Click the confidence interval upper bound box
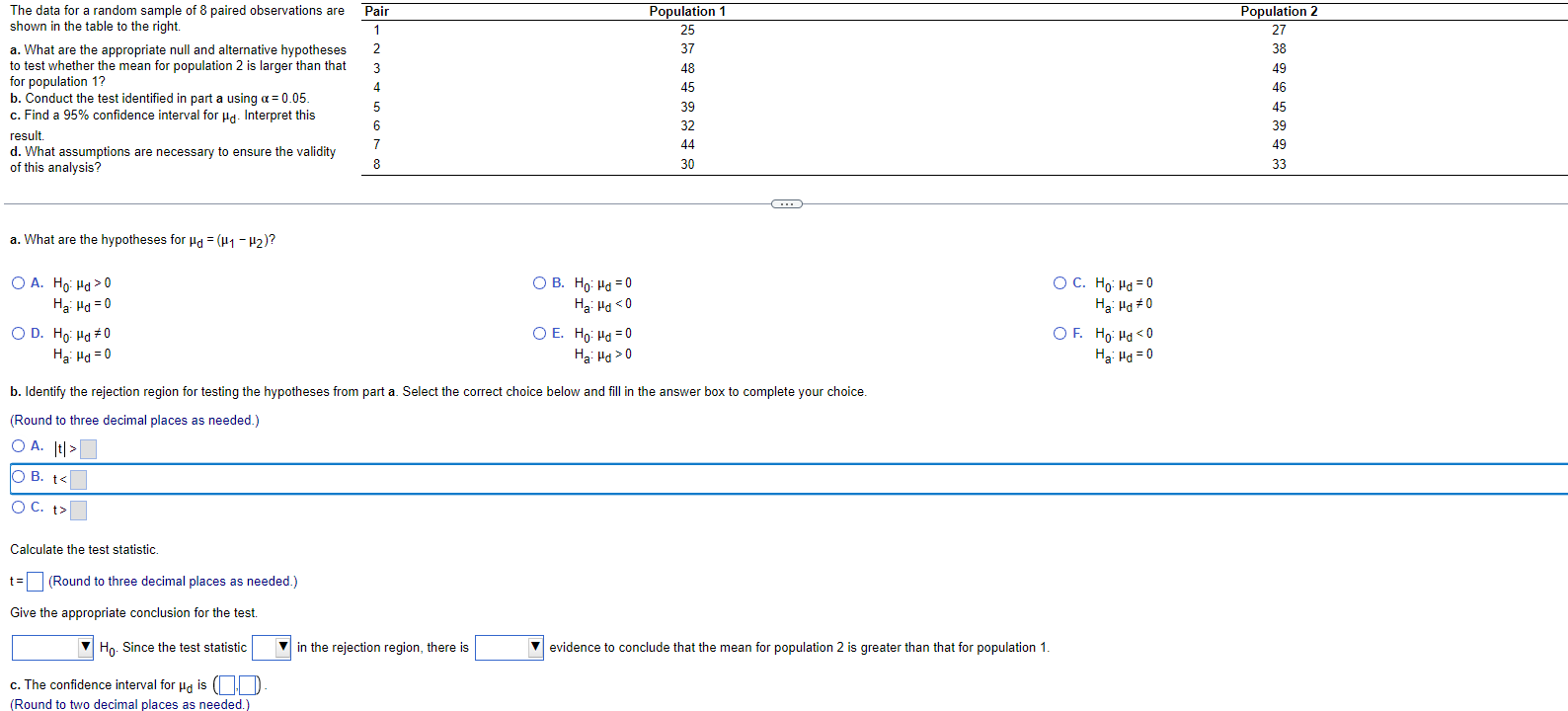The image size is (1568, 711). pyautogui.click(x=248, y=685)
